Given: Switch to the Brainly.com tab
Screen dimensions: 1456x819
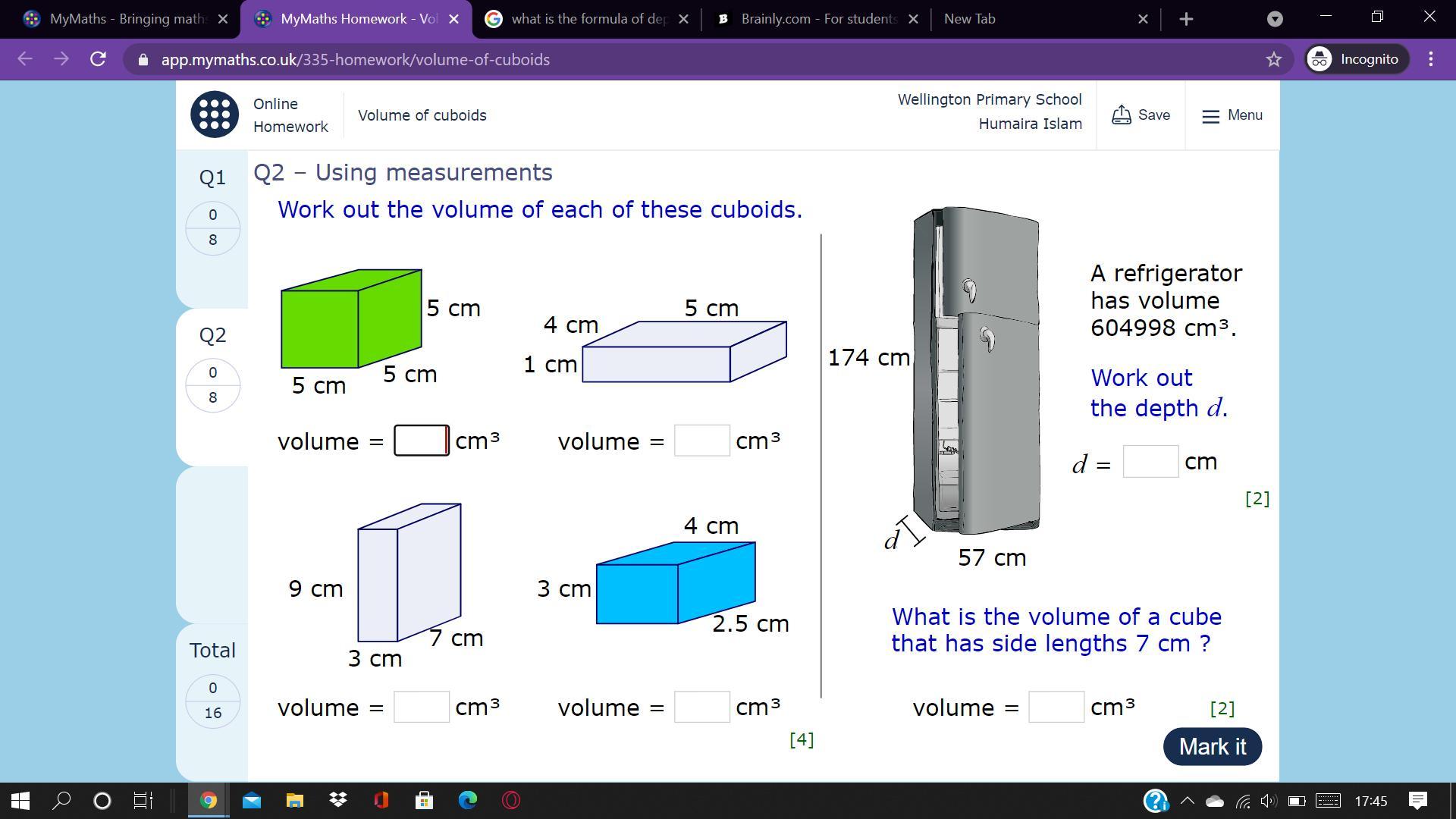Looking at the screenshot, I should pos(817,19).
